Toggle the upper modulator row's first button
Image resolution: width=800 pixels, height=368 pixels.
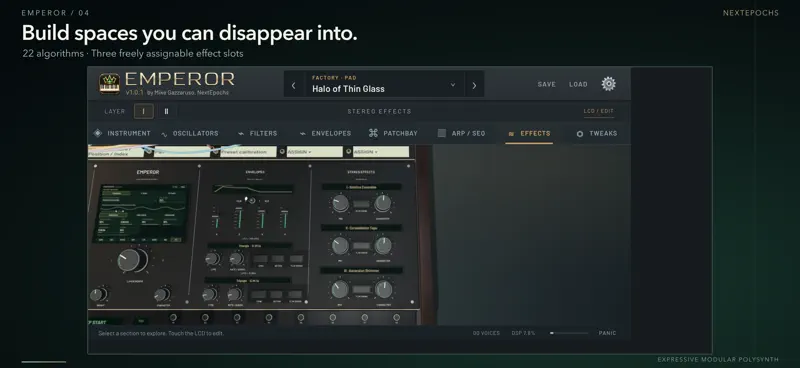coord(261,259)
